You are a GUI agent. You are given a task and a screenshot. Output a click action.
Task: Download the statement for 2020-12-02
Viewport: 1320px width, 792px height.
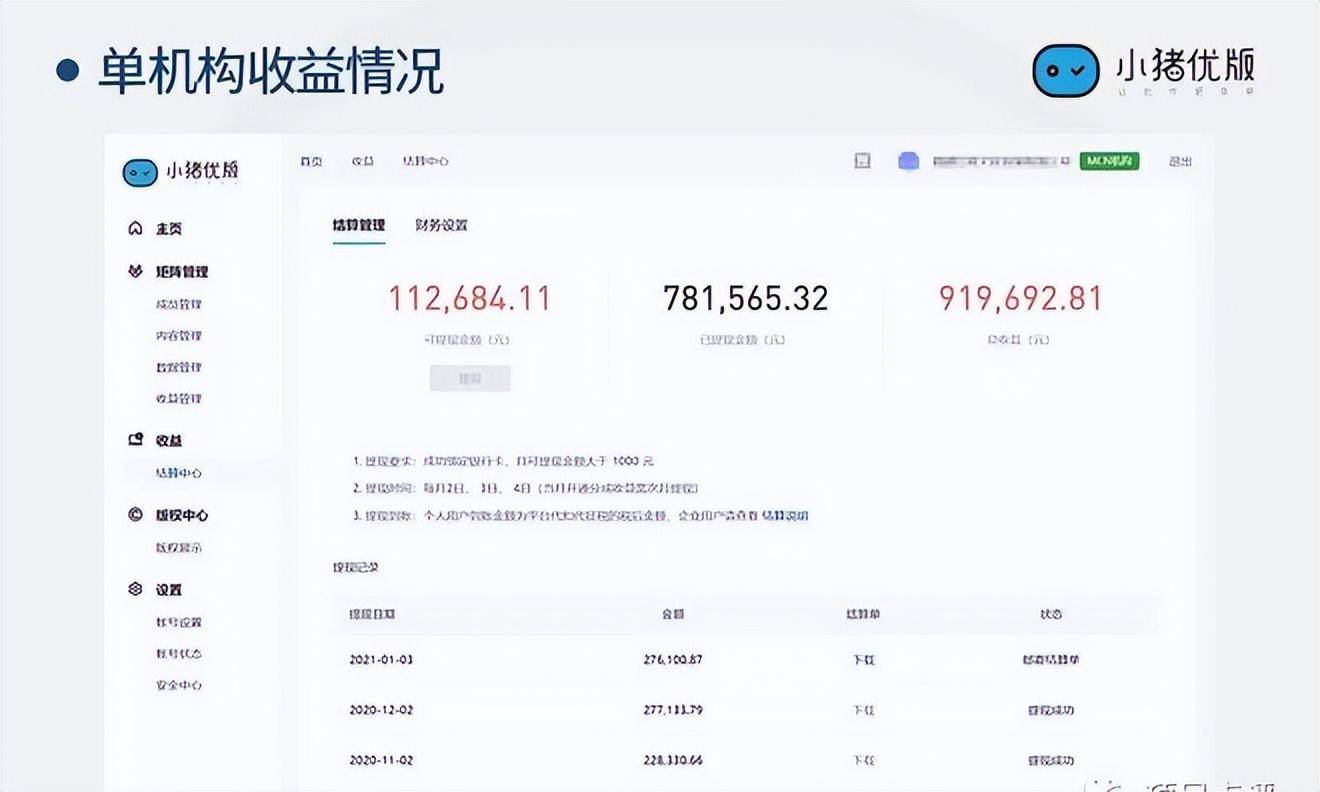pos(864,710)
